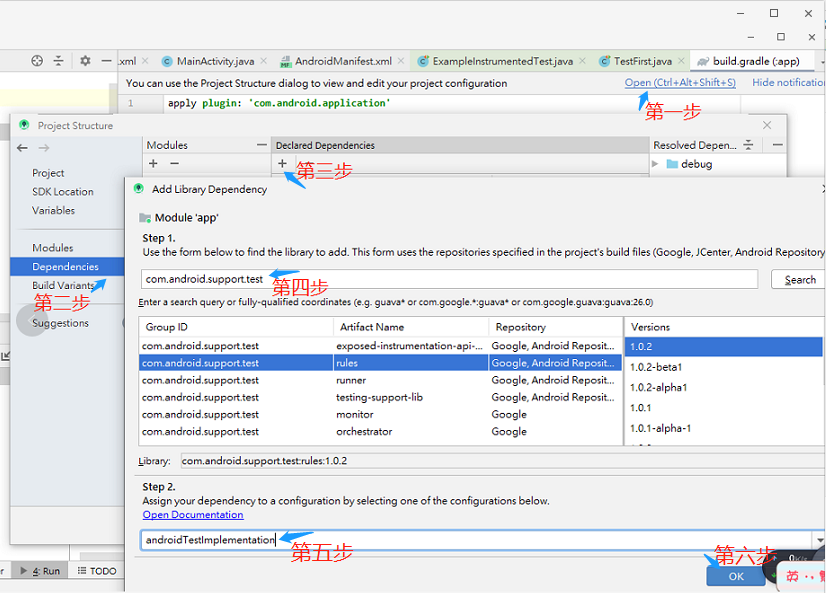Confirm the dialog with OK
The height and width of the screenshot is (593, 826).
coord(735,576)
